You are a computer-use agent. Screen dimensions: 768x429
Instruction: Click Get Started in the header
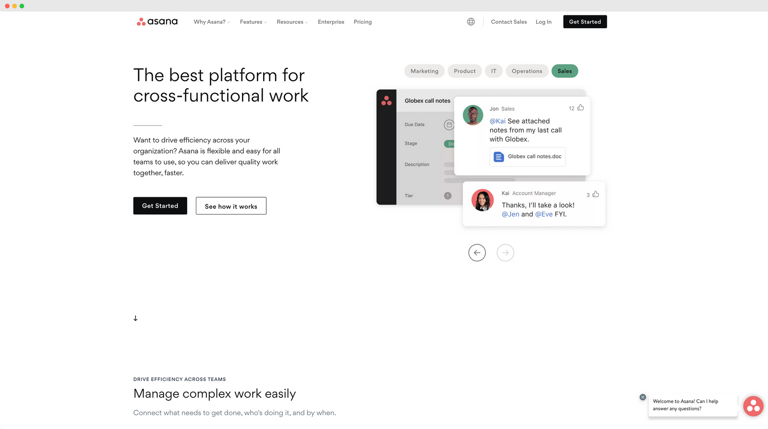585,22
